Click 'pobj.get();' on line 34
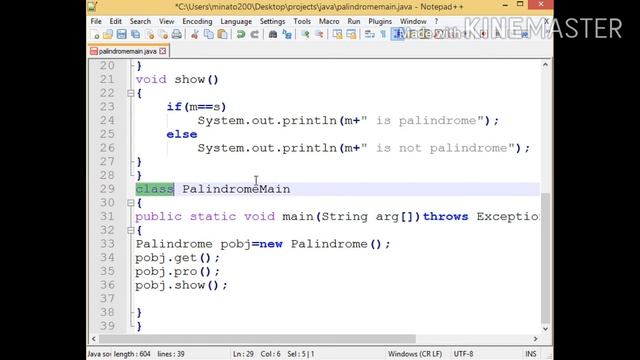Image resolution: width=640 pixels, height=360 pixels. 178,258
